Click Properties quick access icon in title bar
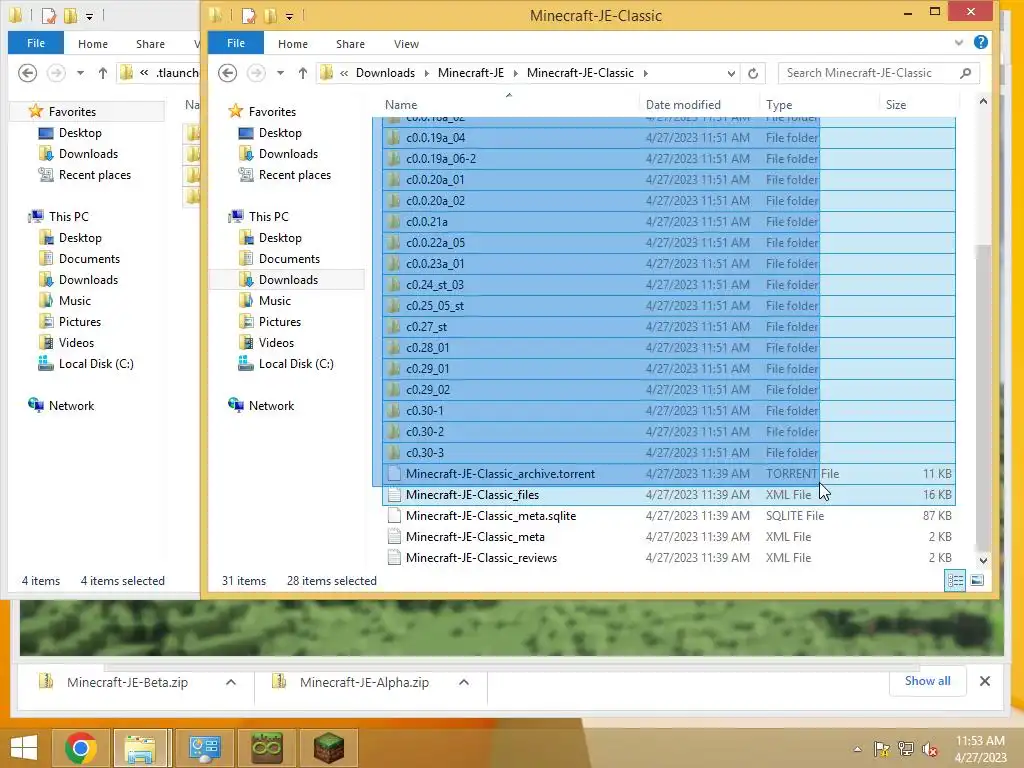Viewport: 1024px width, 768px height. 248,15
